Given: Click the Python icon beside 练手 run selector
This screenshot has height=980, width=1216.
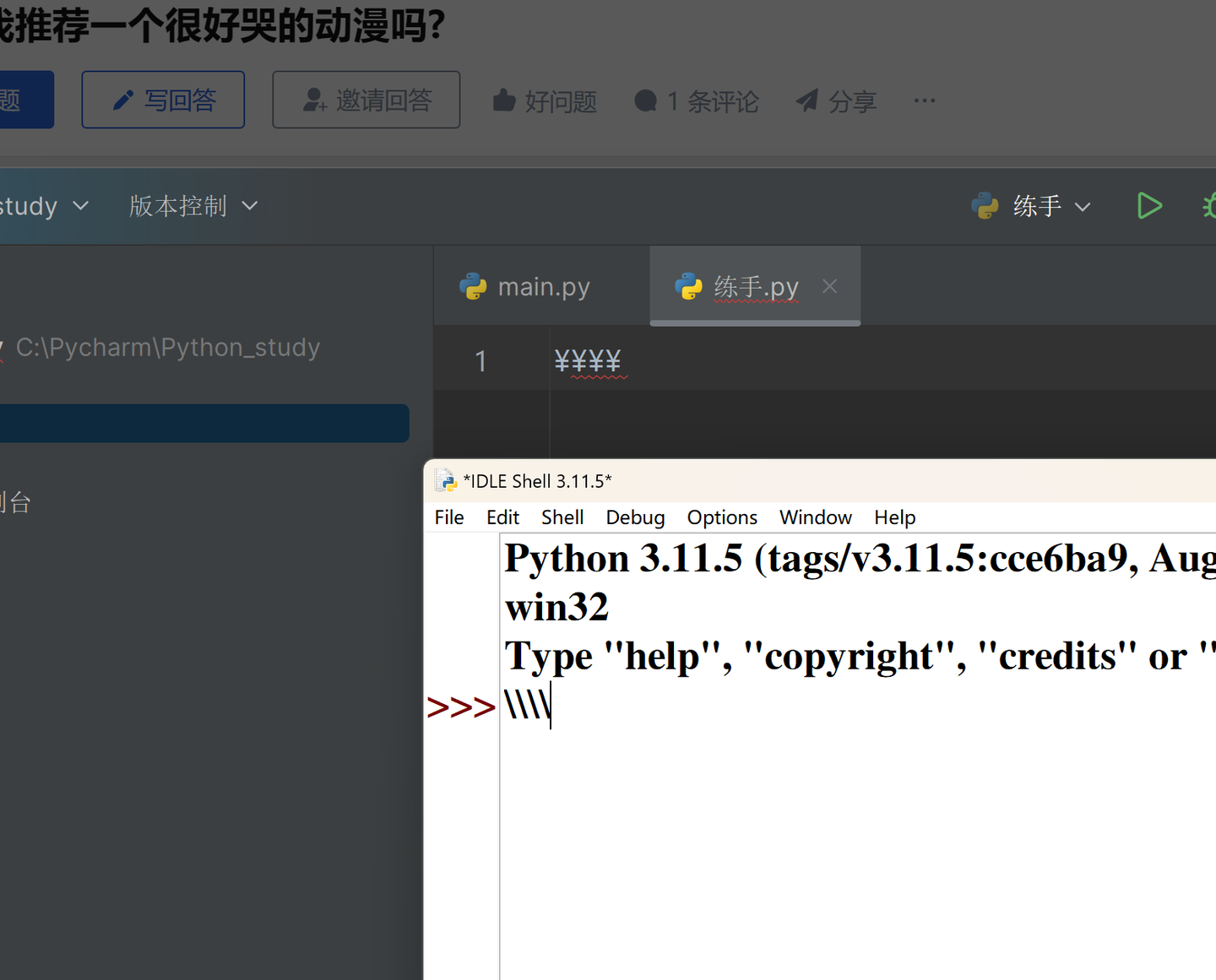Looking at the screenshot, I should (984, 205).
